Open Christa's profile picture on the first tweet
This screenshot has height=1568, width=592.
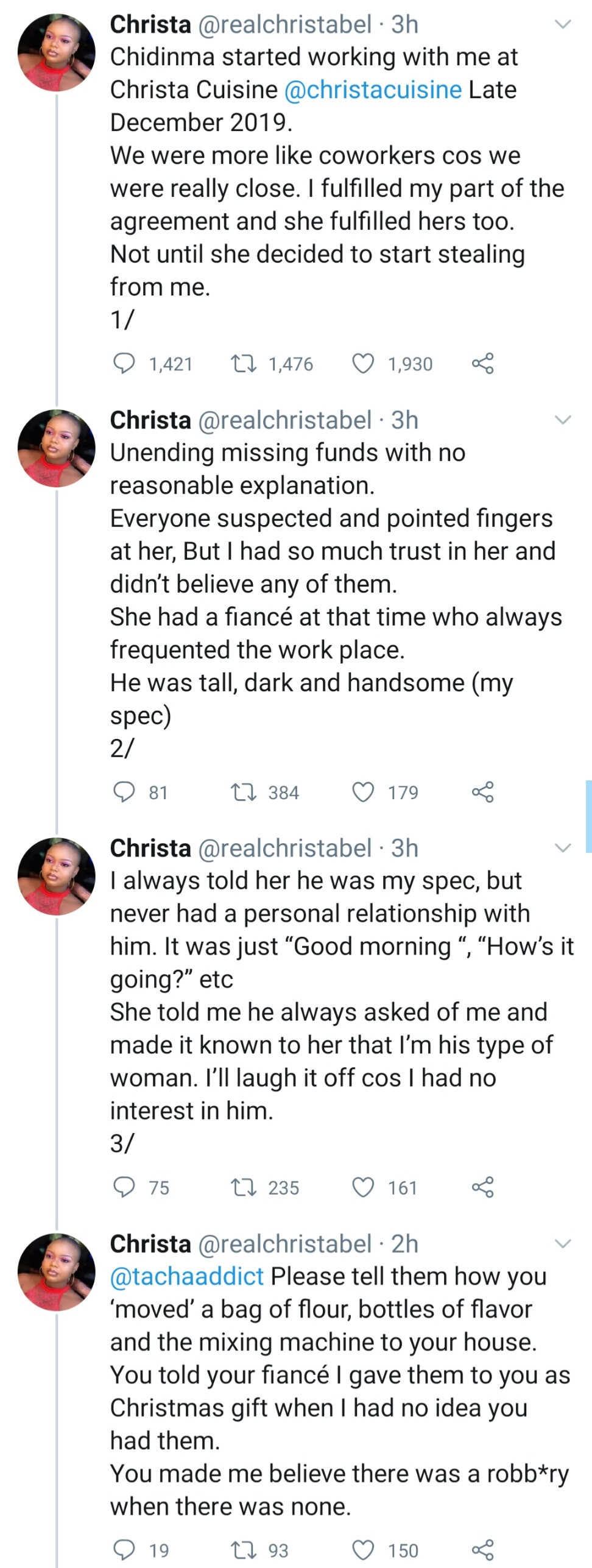click(57, 52)
